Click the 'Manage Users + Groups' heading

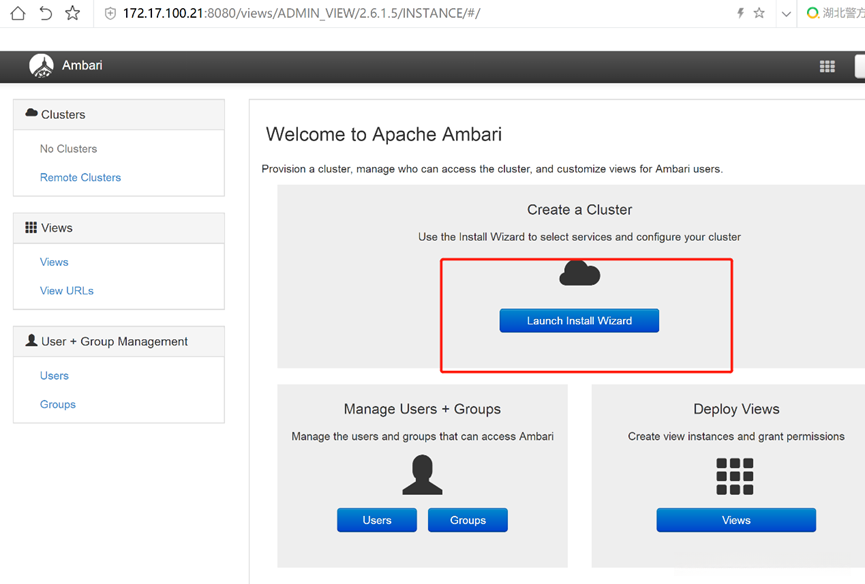click(x=422, y=409)
